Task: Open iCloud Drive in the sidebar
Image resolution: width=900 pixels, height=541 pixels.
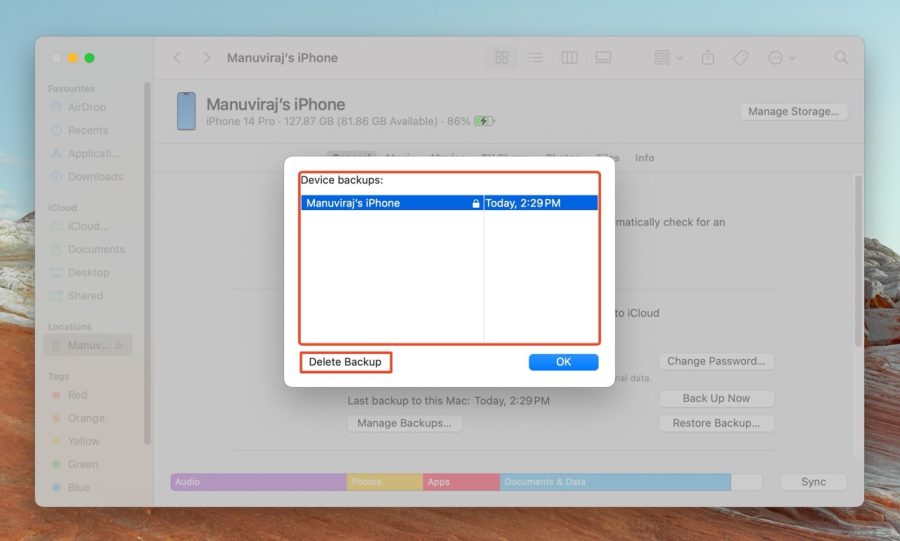Action: coord(79,226)
